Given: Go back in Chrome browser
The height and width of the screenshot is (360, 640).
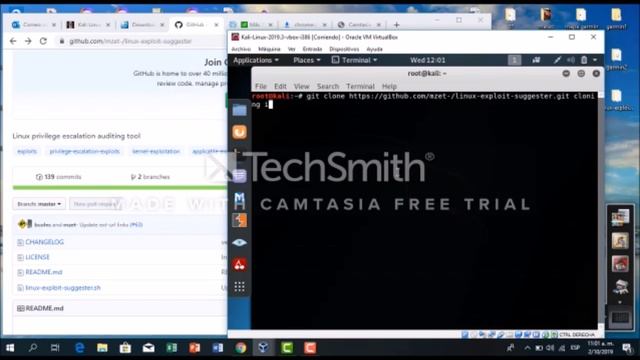Looking at the screenshot, I should [13, 41].
